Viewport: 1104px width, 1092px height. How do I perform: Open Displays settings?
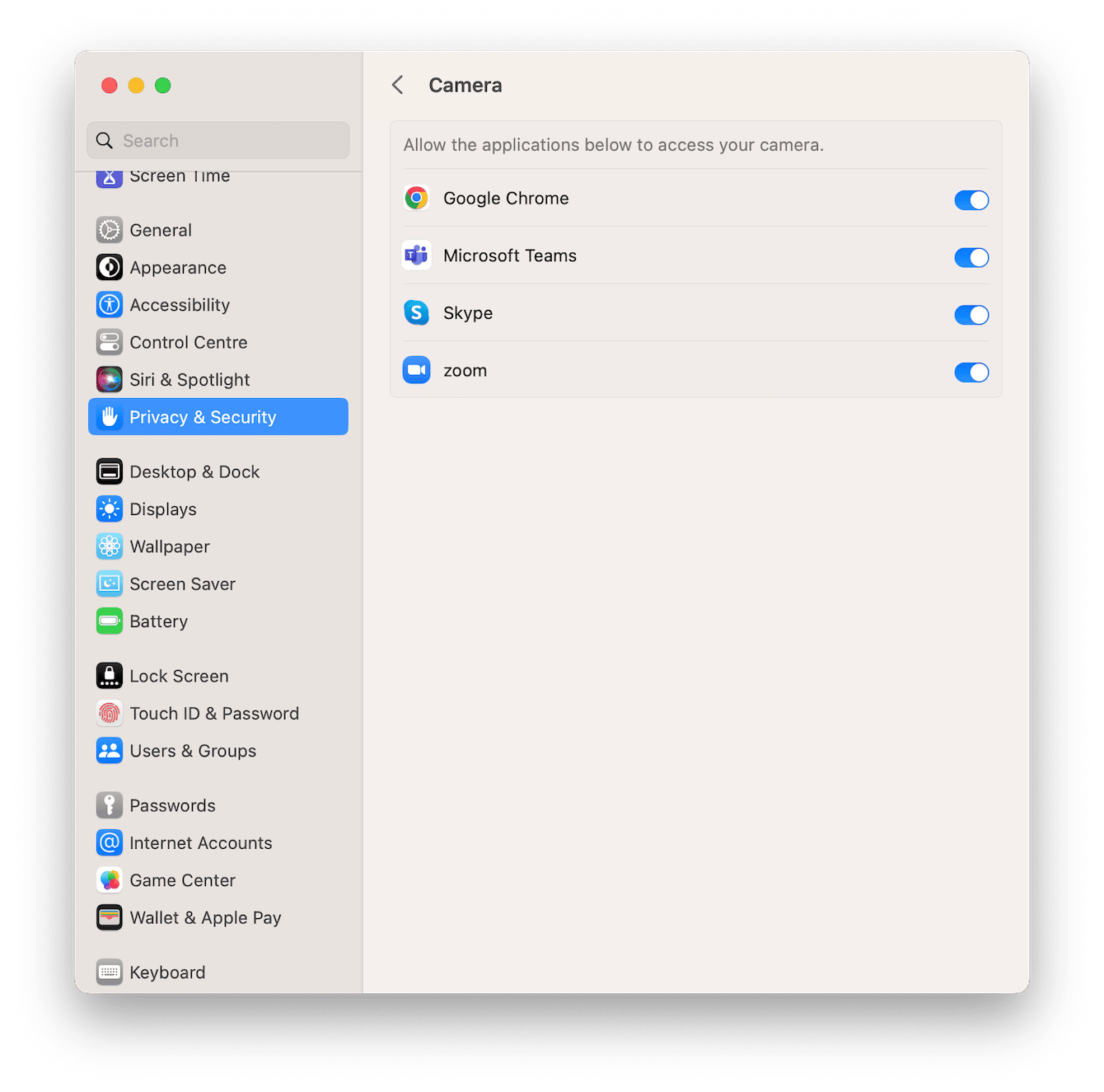coord(162,509)
